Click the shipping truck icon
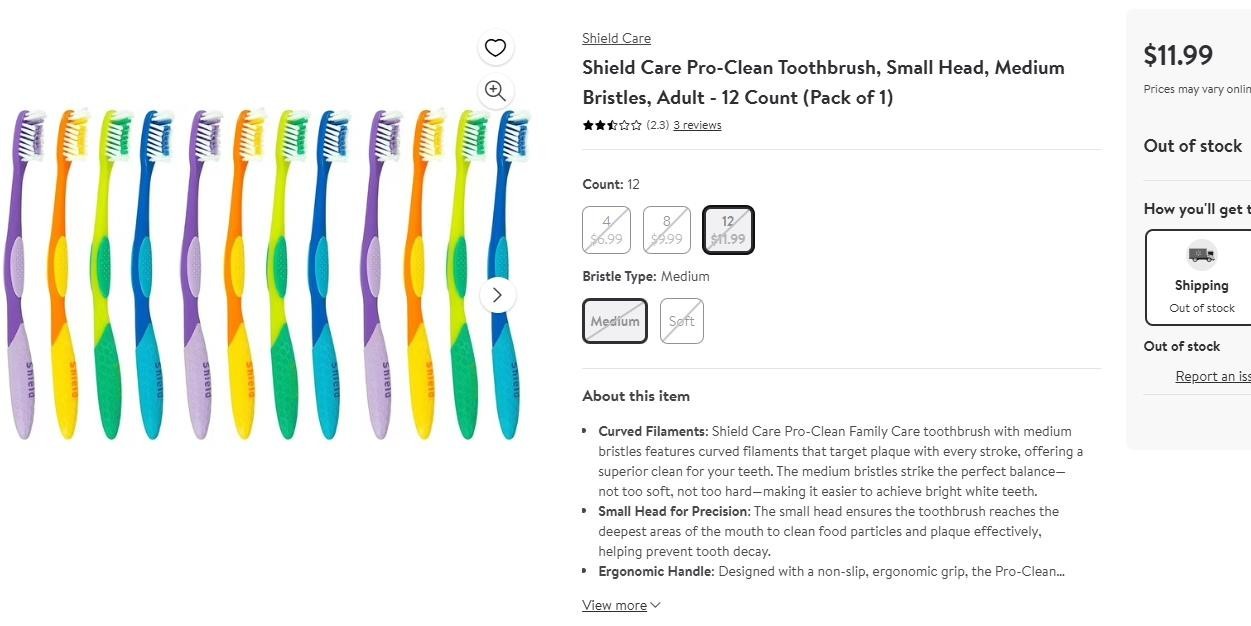 click(1201, 254)
